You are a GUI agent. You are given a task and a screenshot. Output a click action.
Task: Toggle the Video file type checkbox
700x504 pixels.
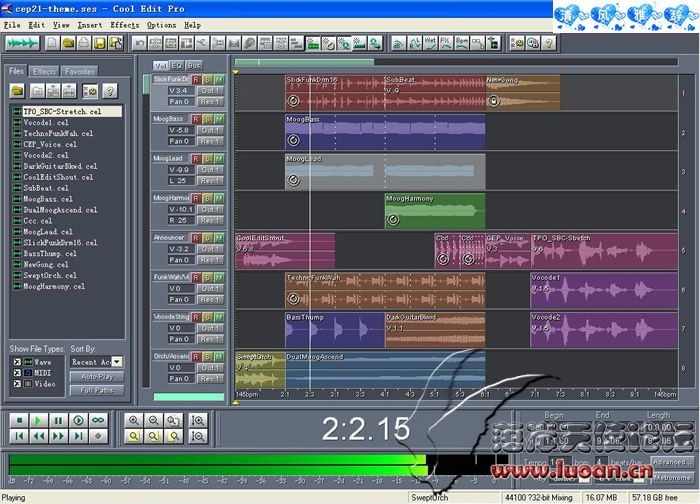pos(17,383)
